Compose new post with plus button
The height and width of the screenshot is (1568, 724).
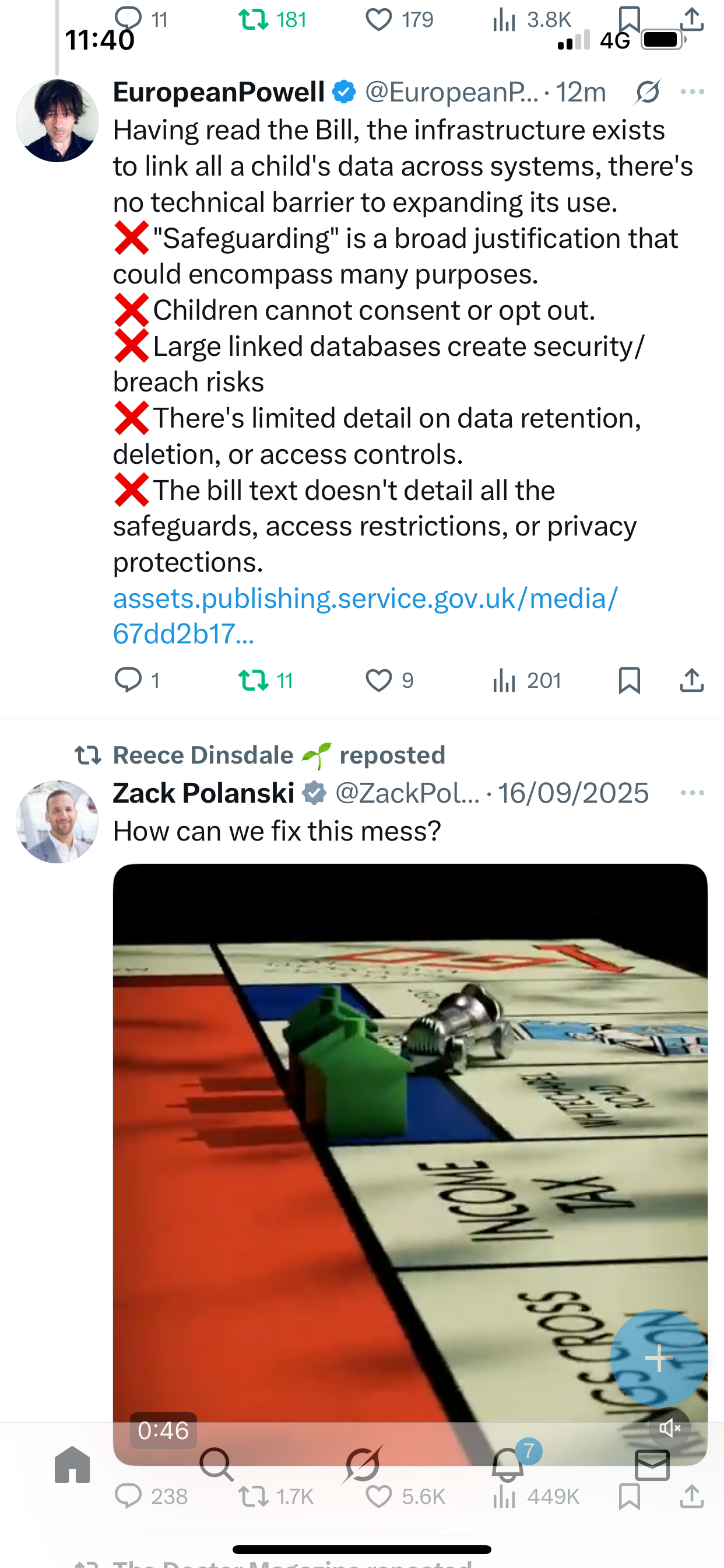pyautogui.click(x=659, y=1358)
